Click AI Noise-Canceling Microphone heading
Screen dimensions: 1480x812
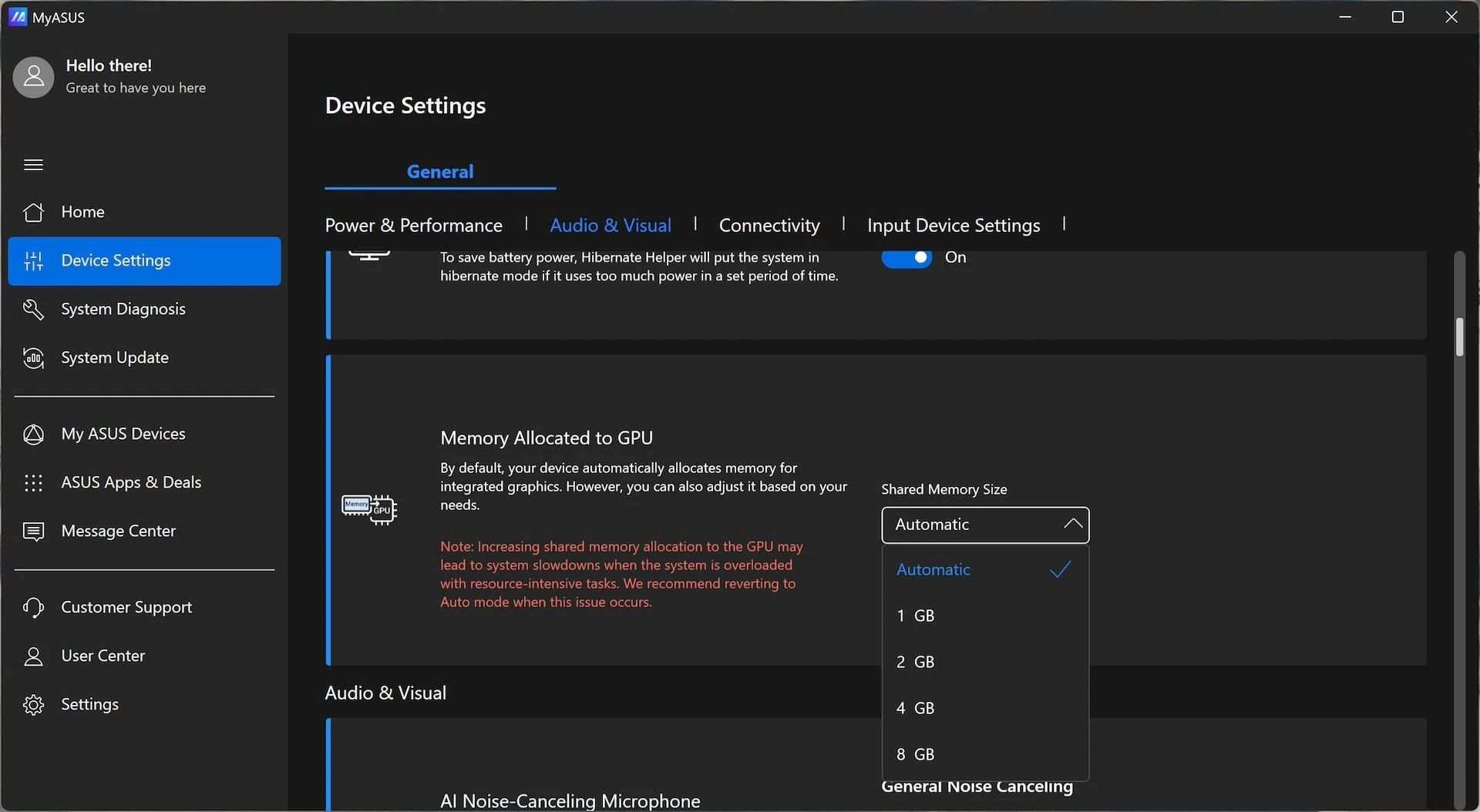pos(570,800)
